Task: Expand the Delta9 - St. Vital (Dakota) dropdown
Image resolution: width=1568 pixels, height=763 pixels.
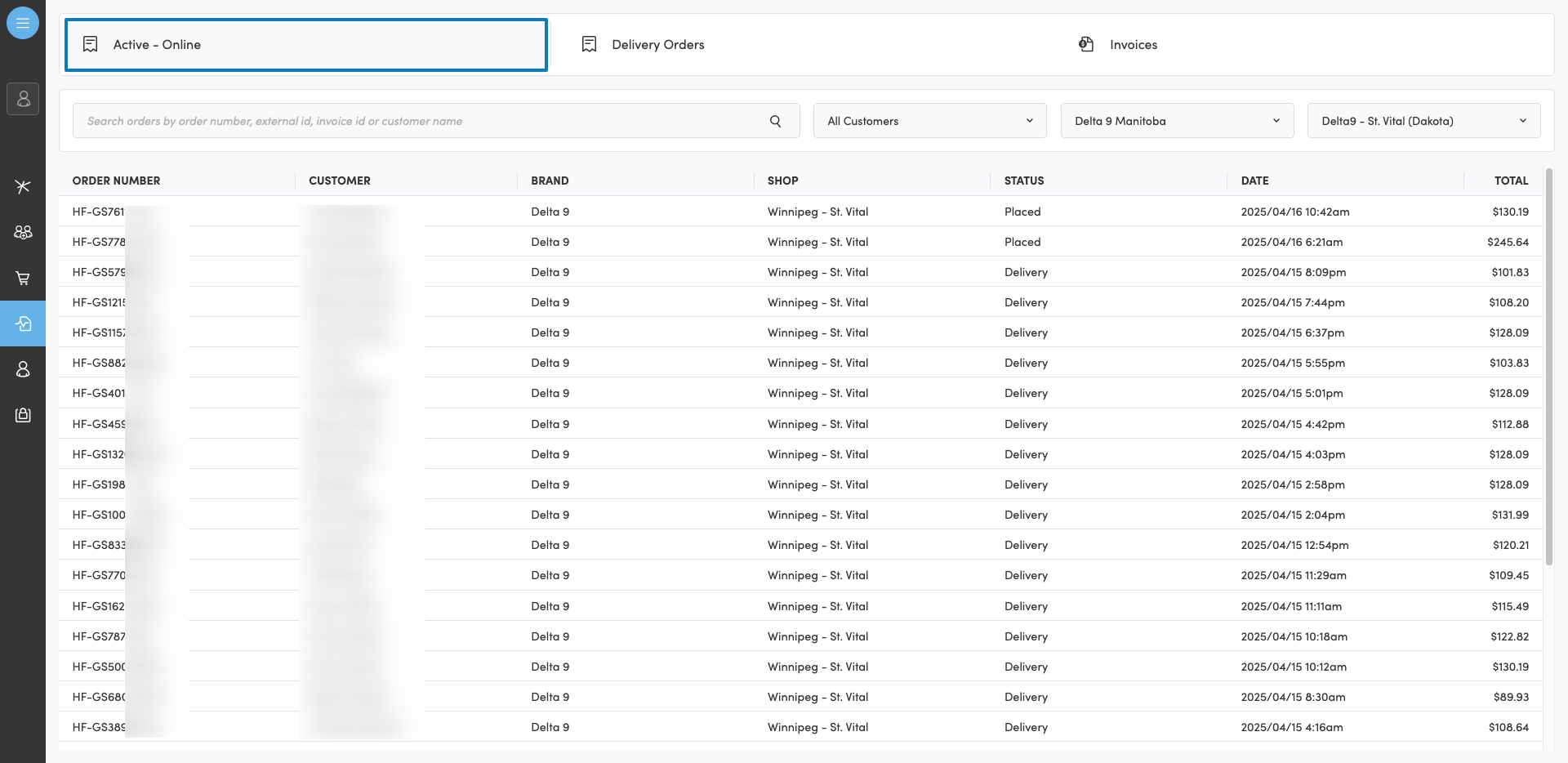Action: pos(1423,121)
